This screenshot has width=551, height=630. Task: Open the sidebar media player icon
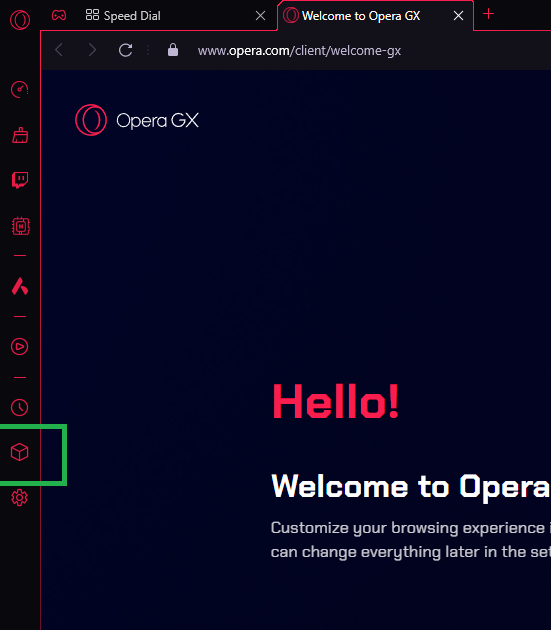tap(19, 346)
